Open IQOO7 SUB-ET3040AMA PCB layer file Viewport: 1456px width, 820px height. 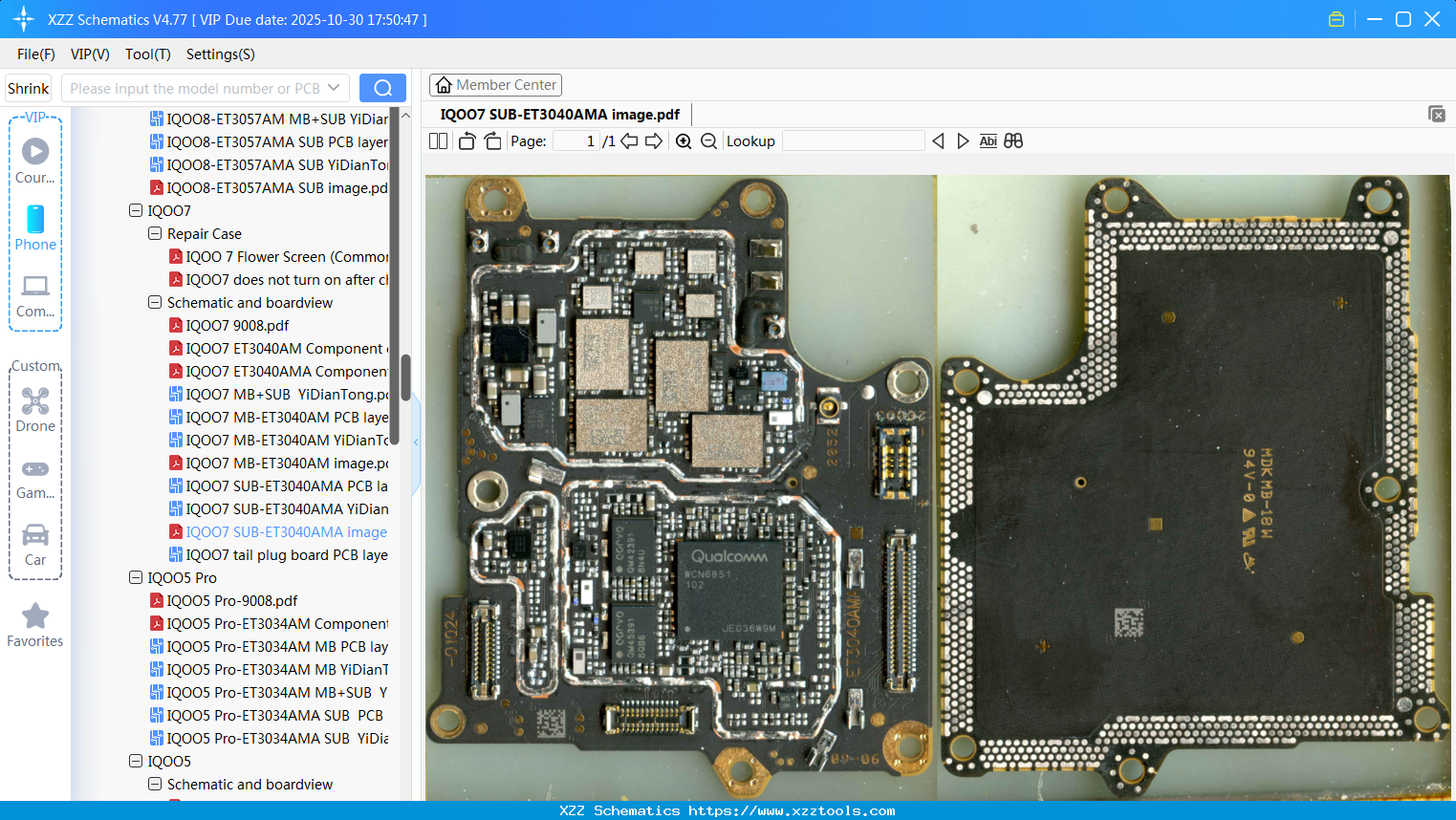pos(287,486)
